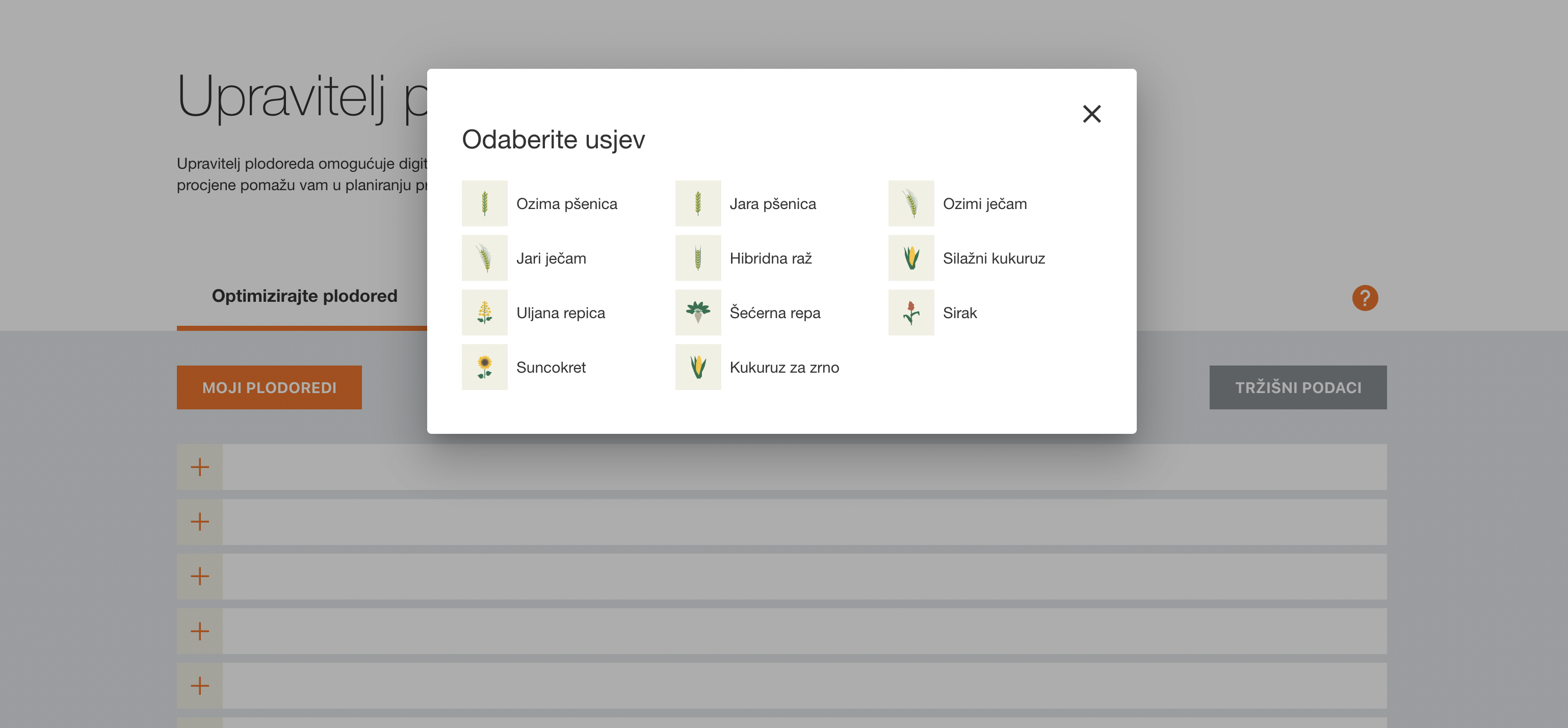The image size is (1568, 728).
Task: Select the Sirak sorghum icon
Action: point(911,313)
